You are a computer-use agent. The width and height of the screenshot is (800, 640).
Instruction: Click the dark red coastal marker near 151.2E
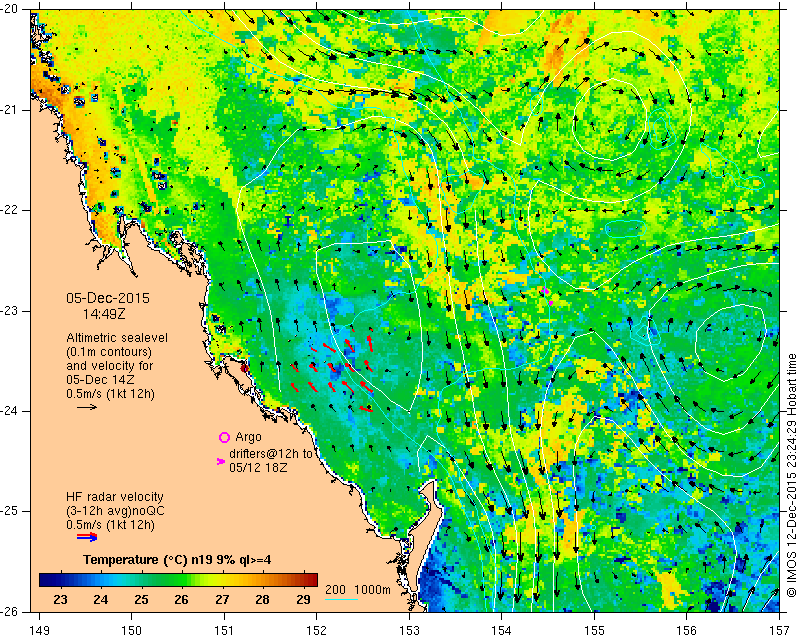pos(244,367)
